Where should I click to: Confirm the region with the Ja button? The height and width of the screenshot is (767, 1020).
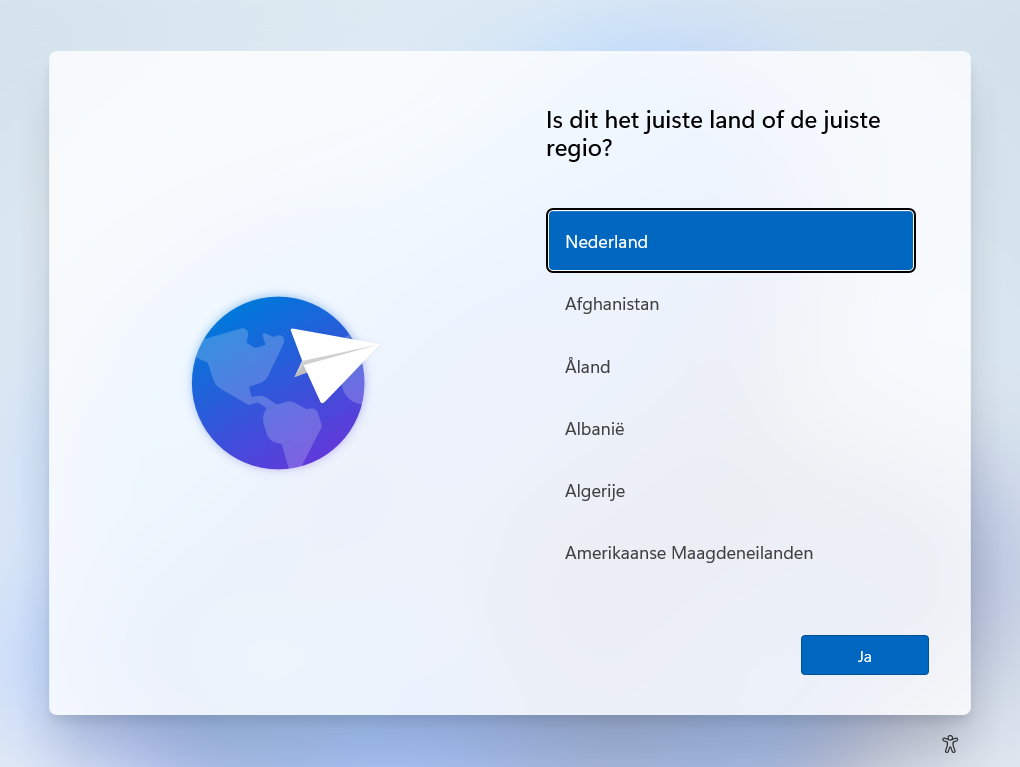(x=865, y=655)
